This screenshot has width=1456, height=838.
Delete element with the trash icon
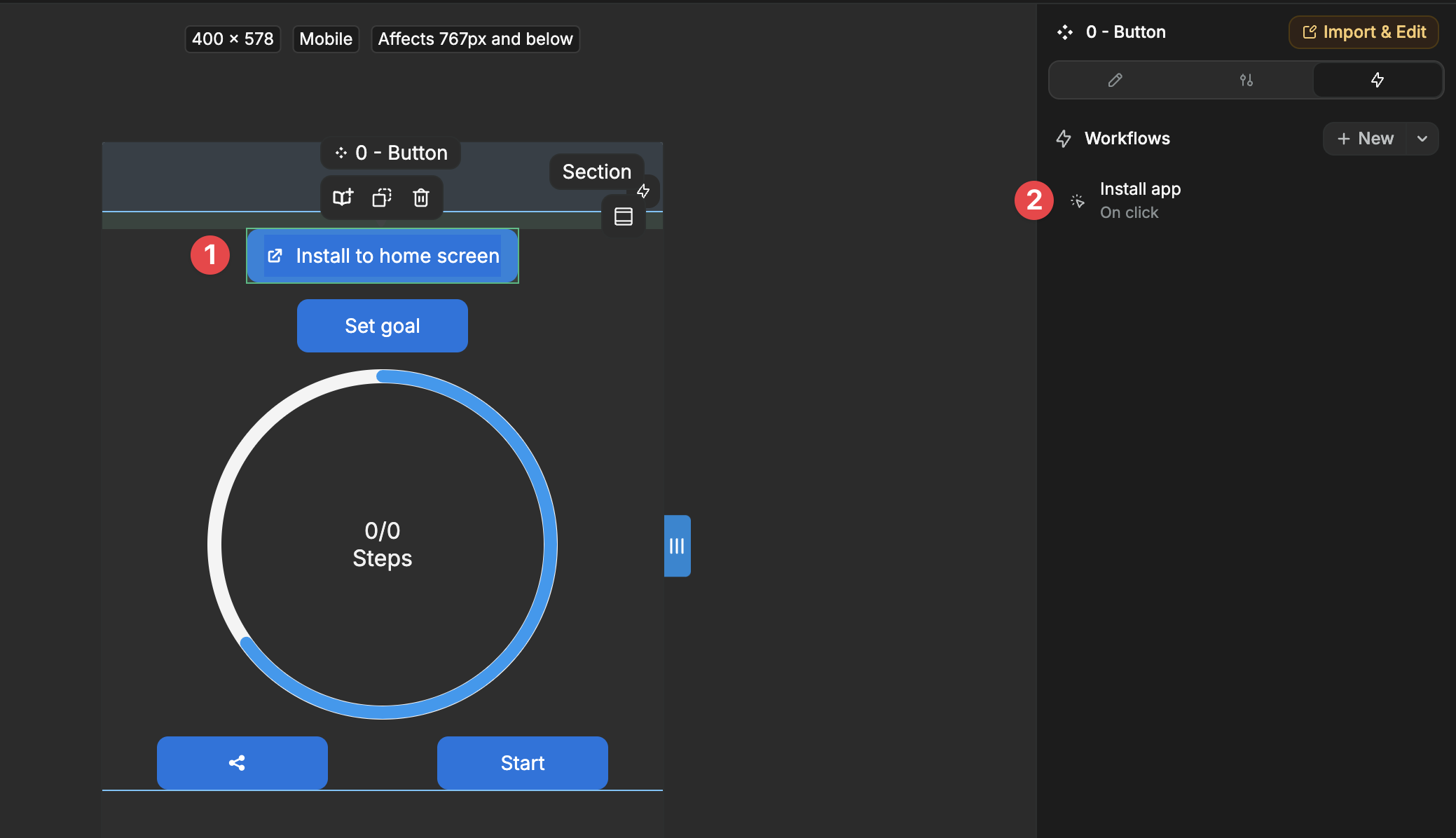coord(421,198)
